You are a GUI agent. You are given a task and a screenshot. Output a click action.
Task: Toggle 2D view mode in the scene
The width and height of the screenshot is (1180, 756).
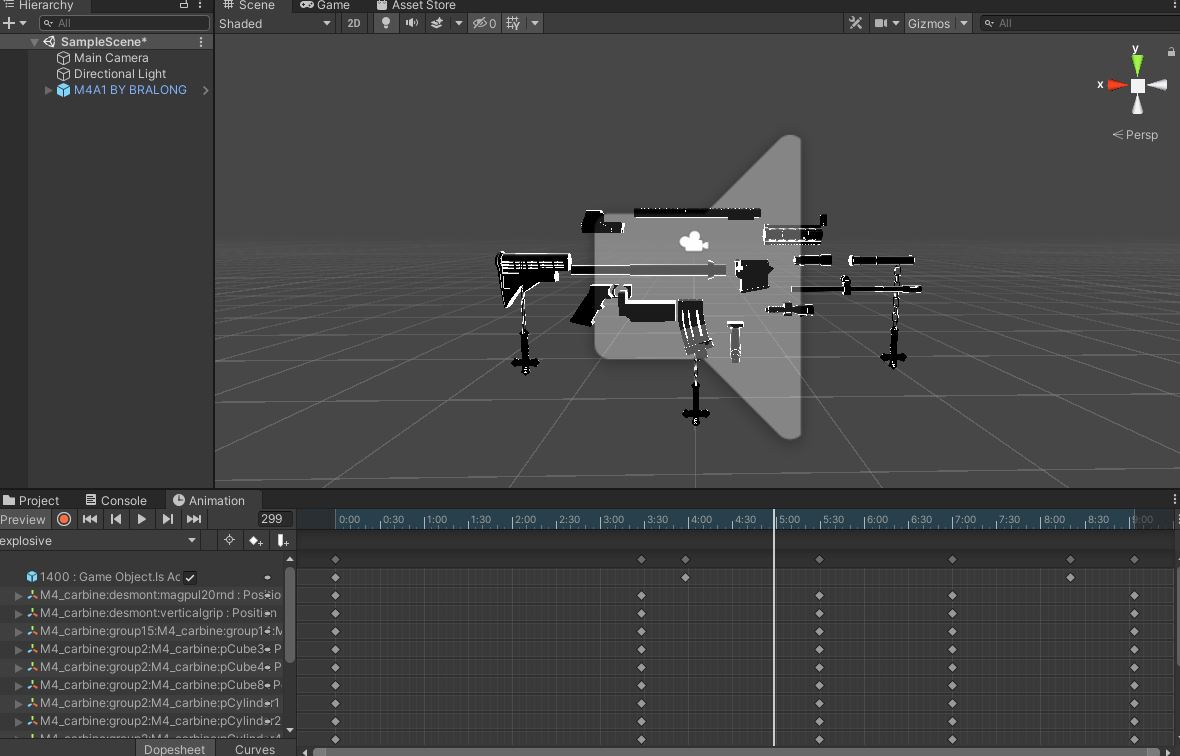tap(353, 23)
